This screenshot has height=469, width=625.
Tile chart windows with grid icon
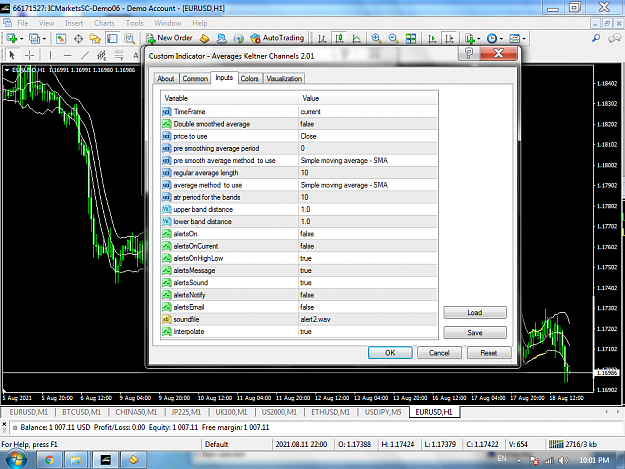(x=411, y=39)
